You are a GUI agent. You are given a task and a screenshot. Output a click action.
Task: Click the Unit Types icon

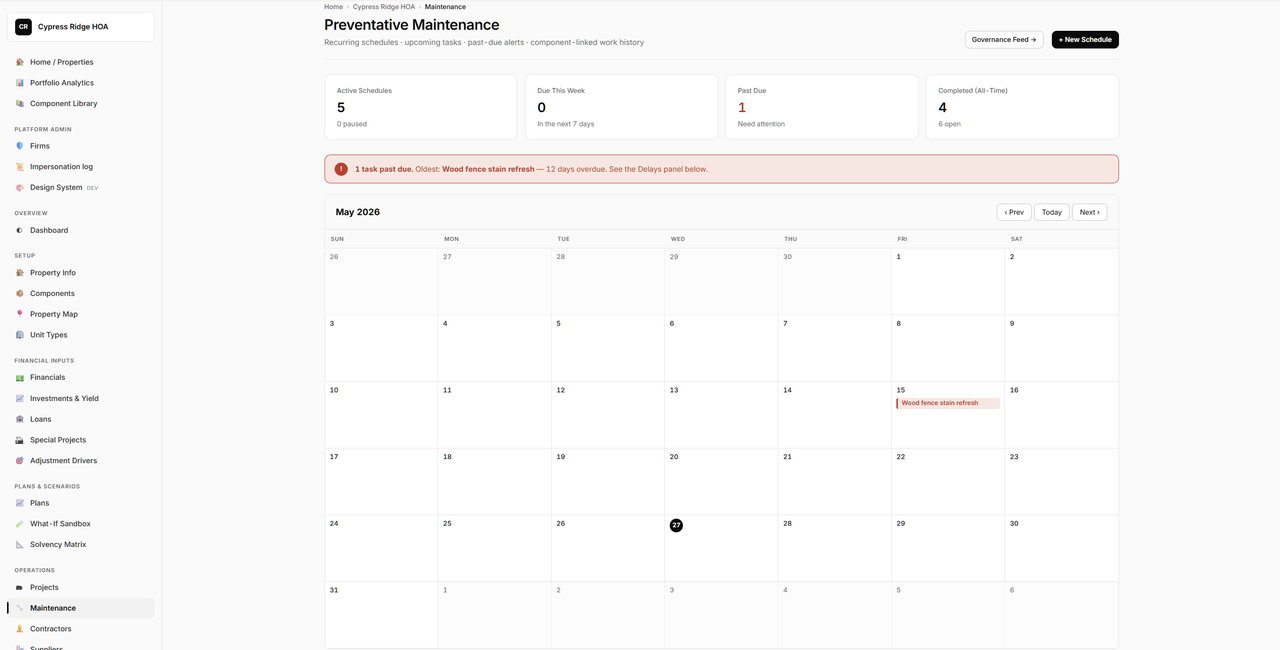(20, 335)
